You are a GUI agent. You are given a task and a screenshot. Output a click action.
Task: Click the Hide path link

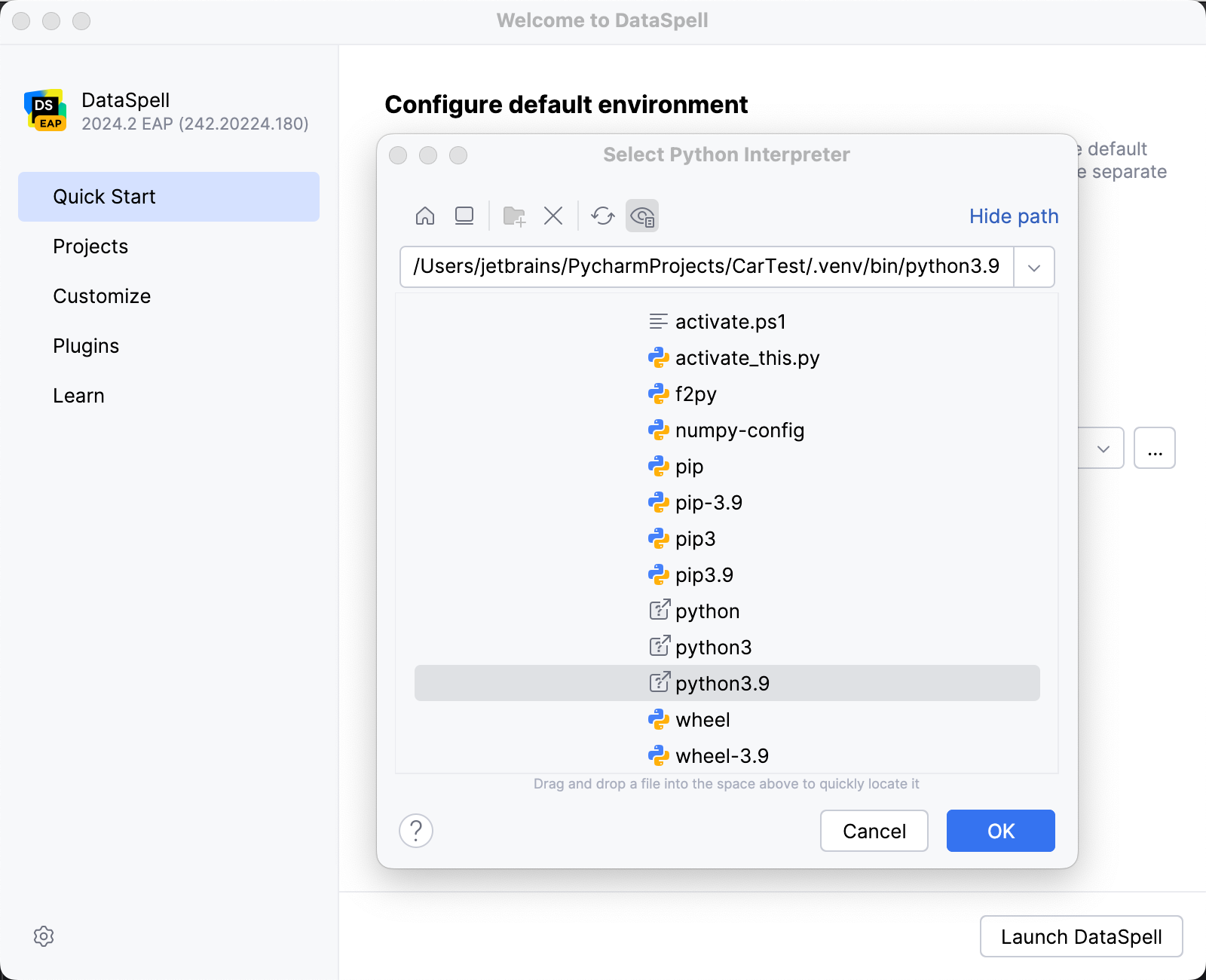click(1013, 216)
